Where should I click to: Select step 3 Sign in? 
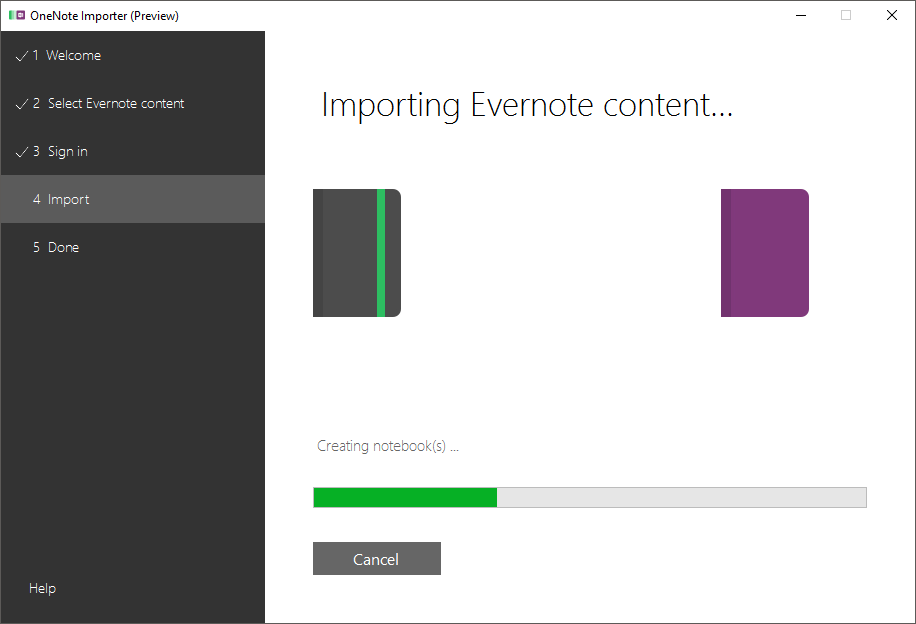pyautogui.click(x=133, y=151)
